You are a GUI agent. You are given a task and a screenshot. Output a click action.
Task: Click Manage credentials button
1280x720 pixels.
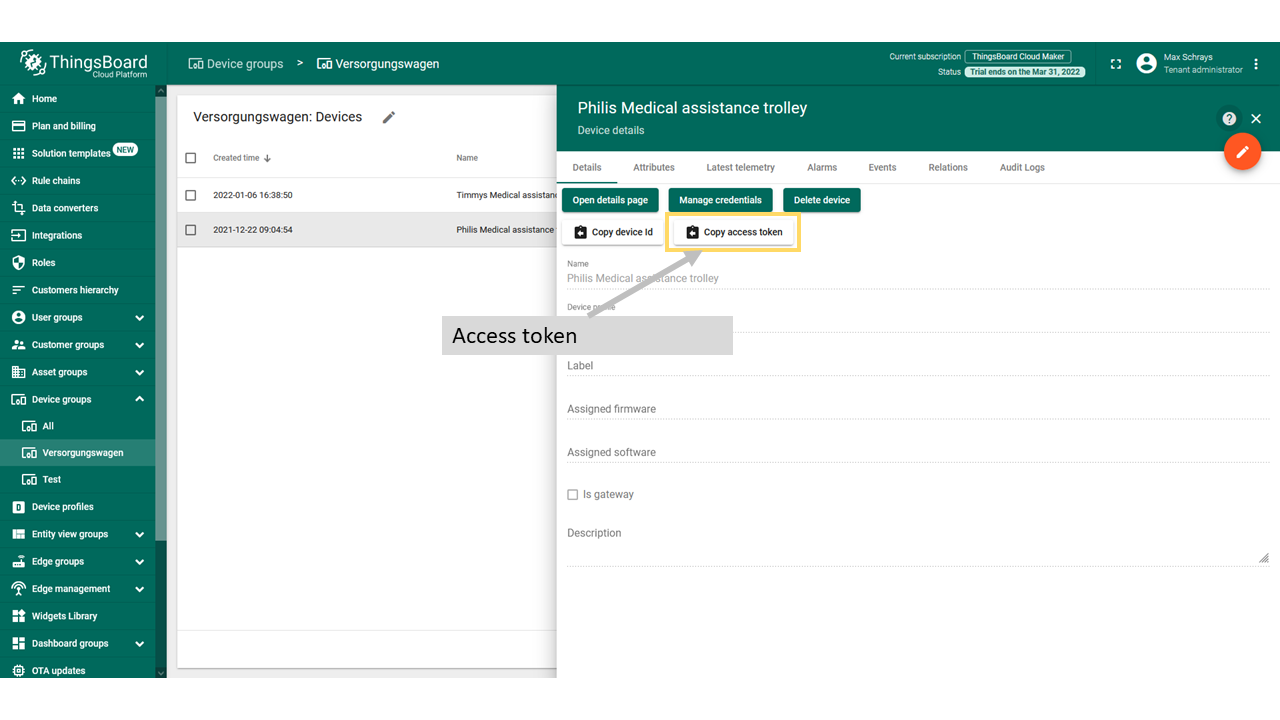(x=720, y=200)
